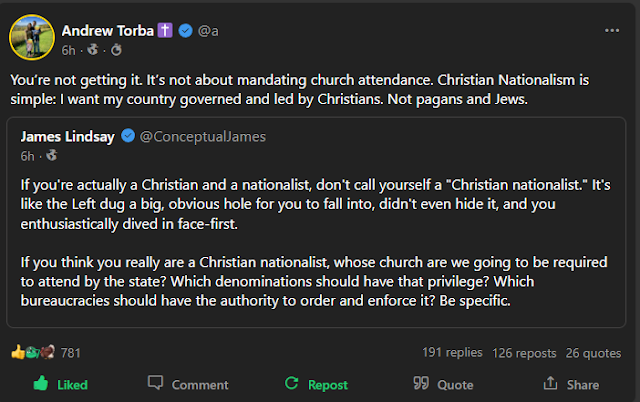The image size is (640, 402).
Task: Toggle the Liked thumbs-up button
Action: [60, 384]
